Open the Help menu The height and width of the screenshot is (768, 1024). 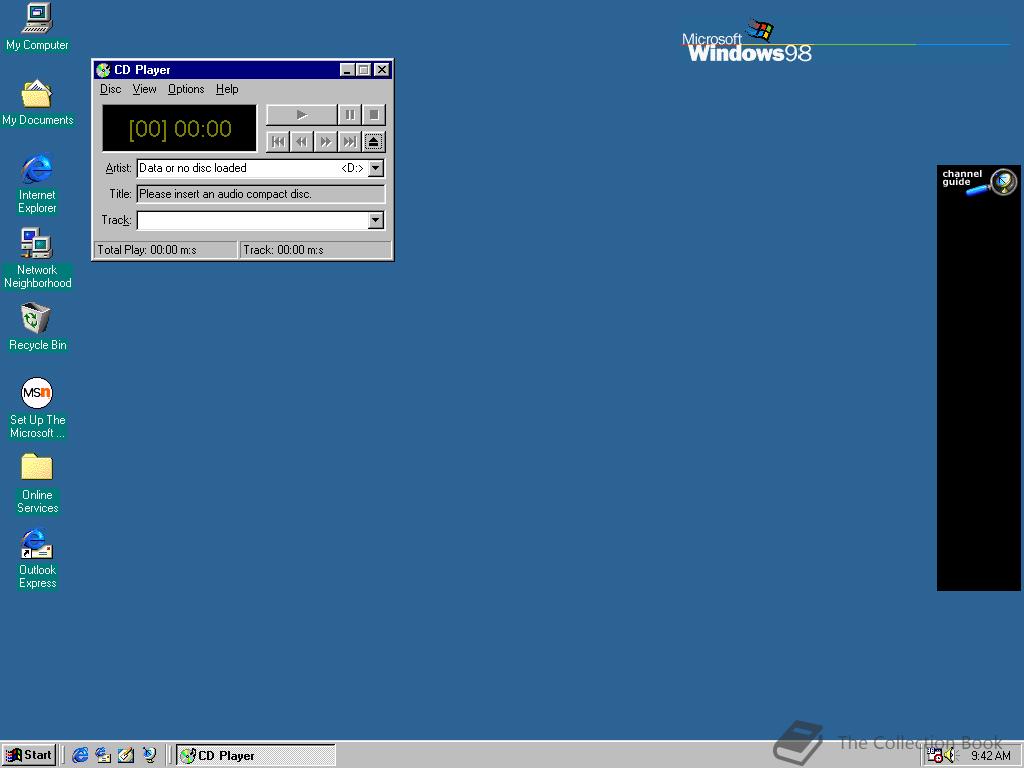pos(227,89)
